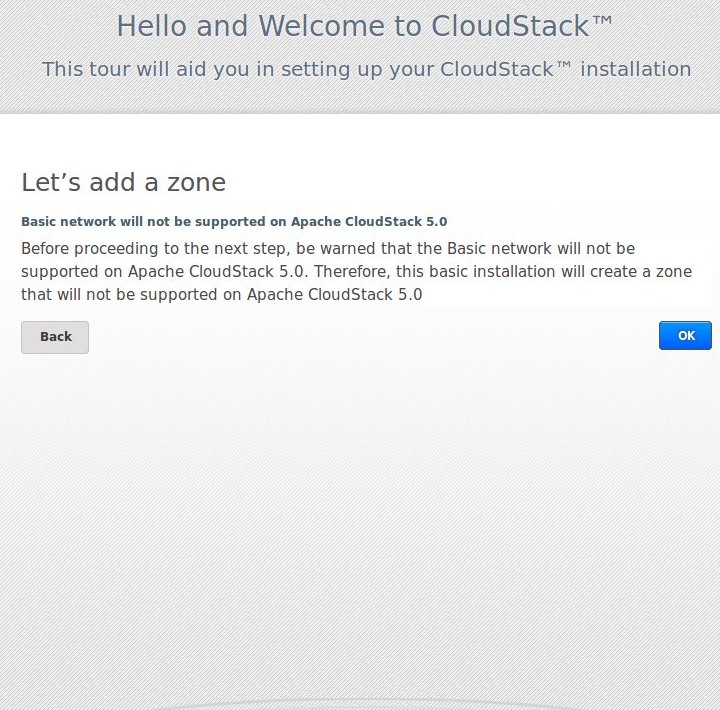Click the tour description line under the title
The height and width of the screenshot is (710, 720).
tap(366, 70)
